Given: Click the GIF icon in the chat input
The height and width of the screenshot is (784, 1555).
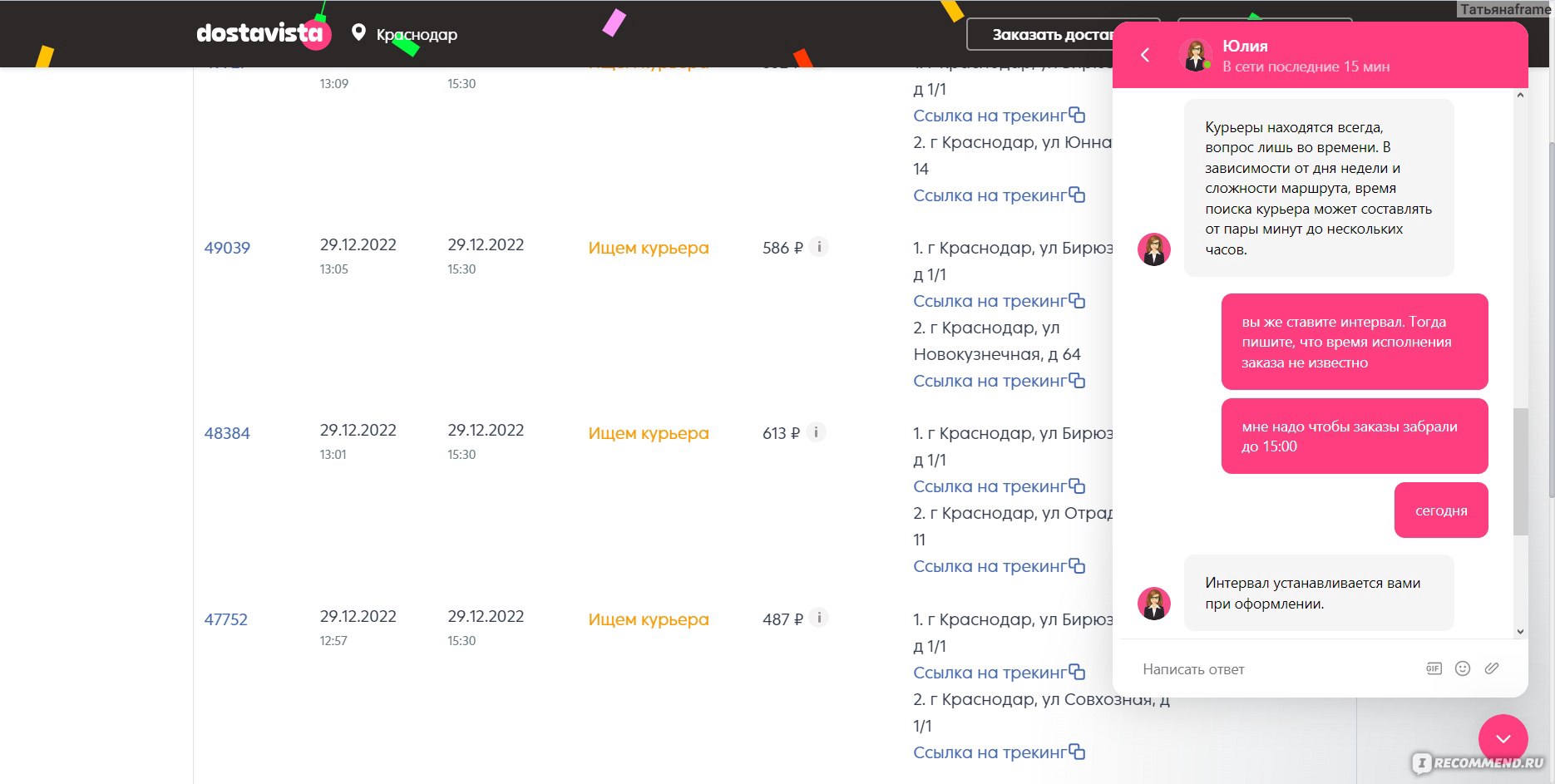Looking at the screenshot, I should [1434, 668].
